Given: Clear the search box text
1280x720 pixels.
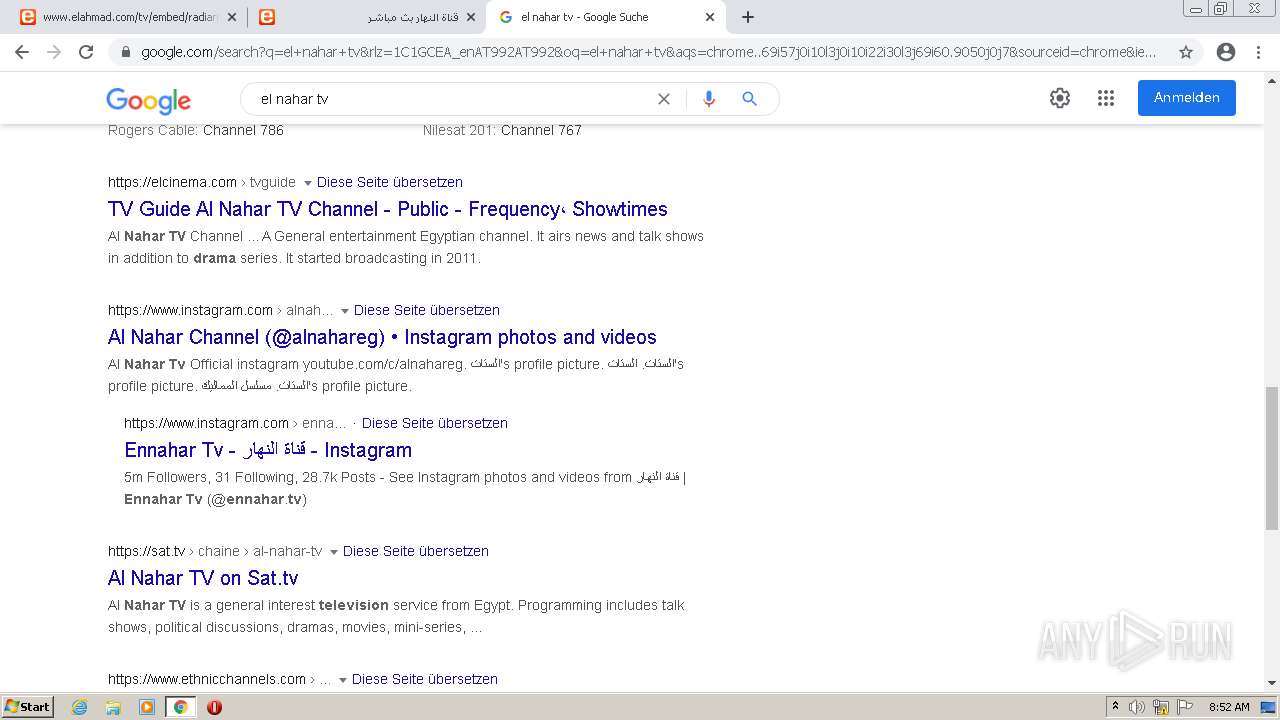Looking at the screenshot, I should (x=663, y=99).
